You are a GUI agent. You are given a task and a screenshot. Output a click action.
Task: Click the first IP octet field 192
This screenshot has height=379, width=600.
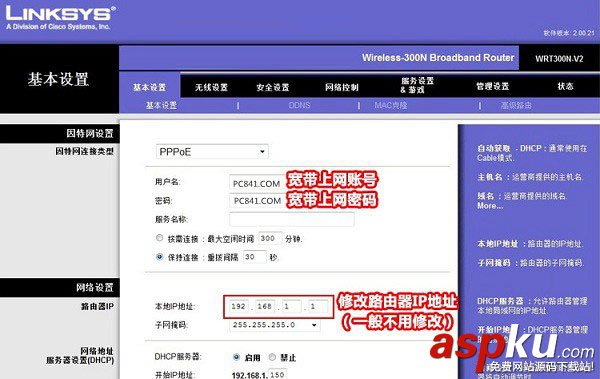tap(239, 306)
